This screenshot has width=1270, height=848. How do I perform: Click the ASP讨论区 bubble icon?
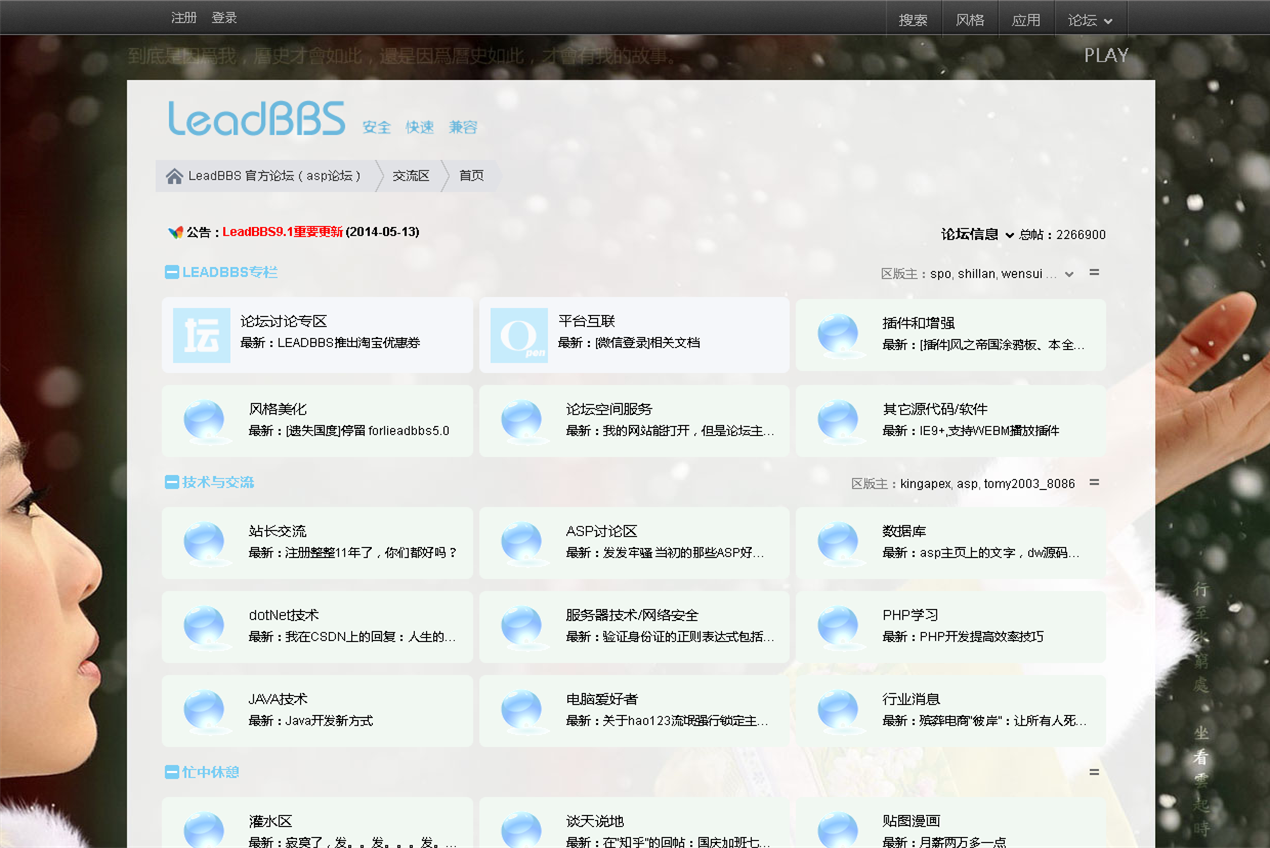(x=521, y=543)
